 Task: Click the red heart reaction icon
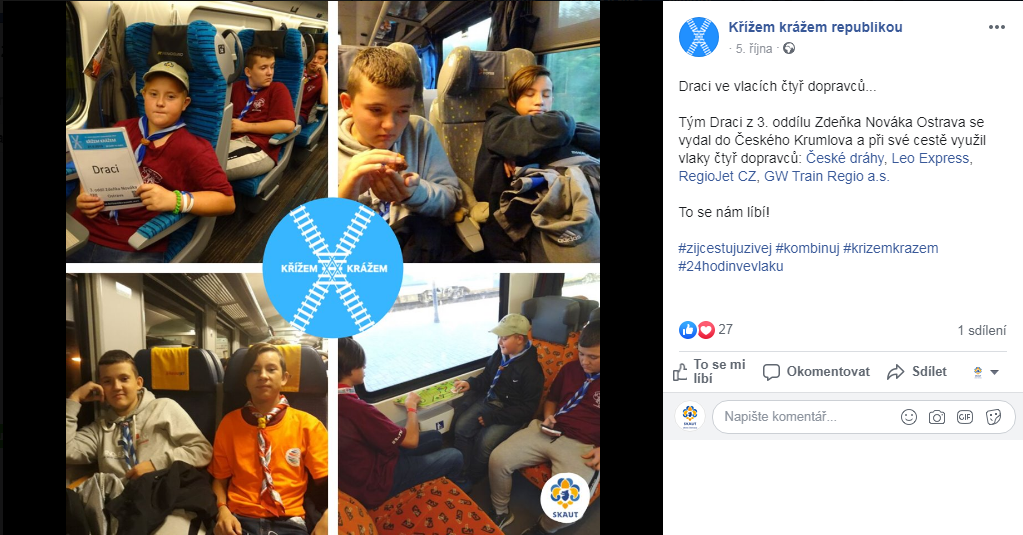point(705,330)
